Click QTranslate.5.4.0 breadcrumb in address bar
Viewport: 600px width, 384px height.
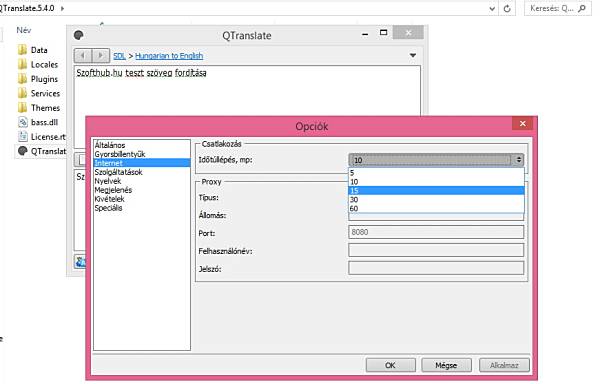pyautogui.click(x=27, y=8)
